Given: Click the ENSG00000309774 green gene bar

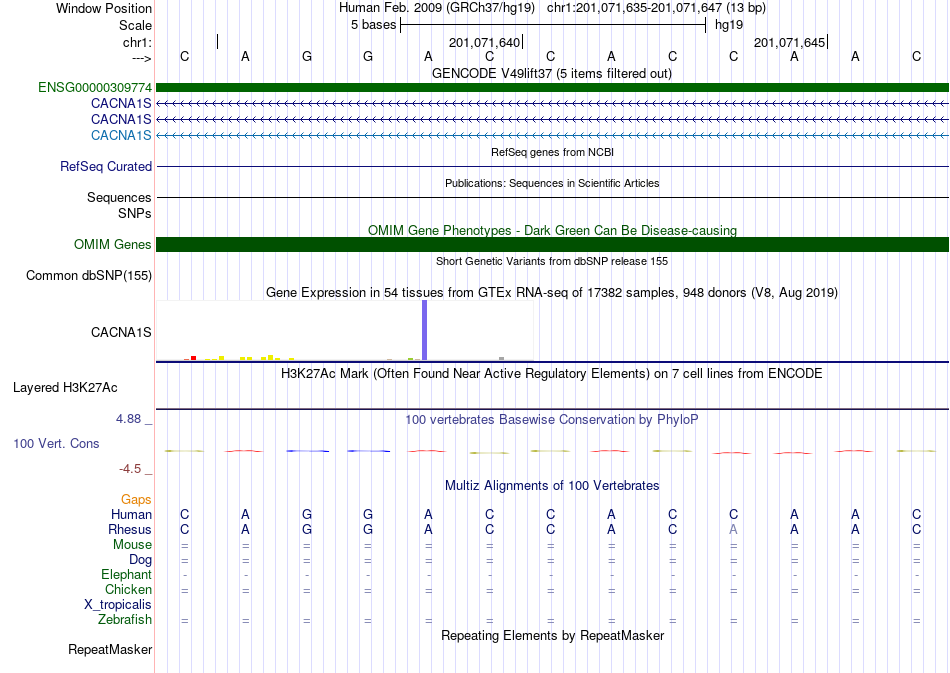Looking at the screenshot, I should click(552, 88).
